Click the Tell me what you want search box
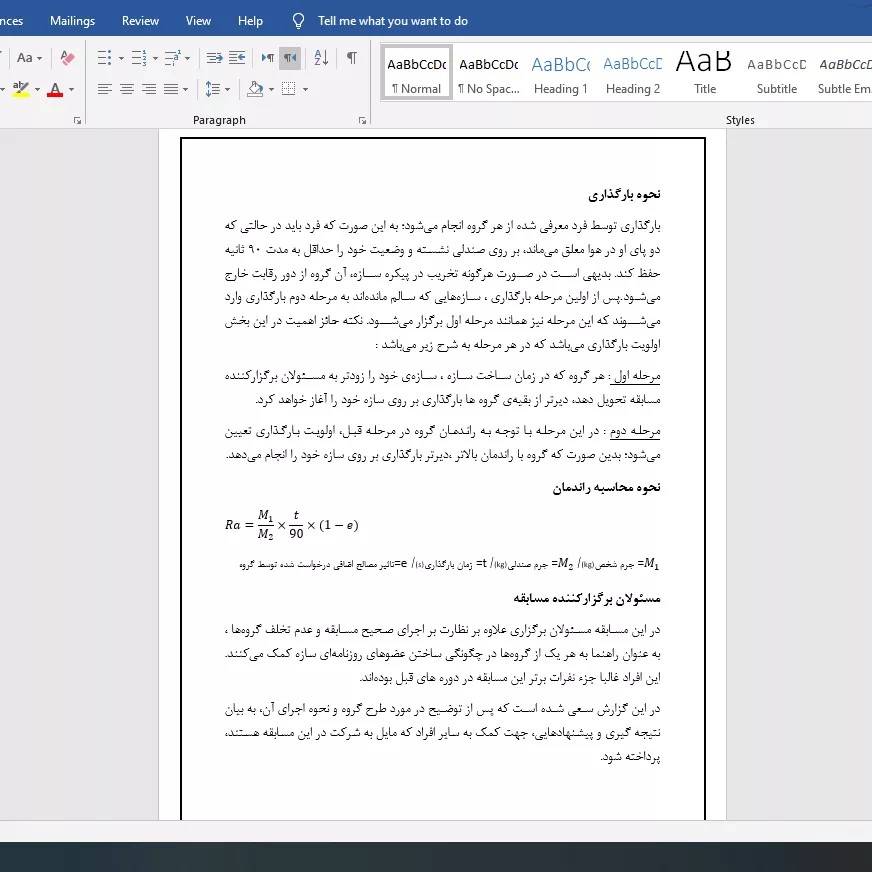The image size is (872, 872). (x=393, y=21)
